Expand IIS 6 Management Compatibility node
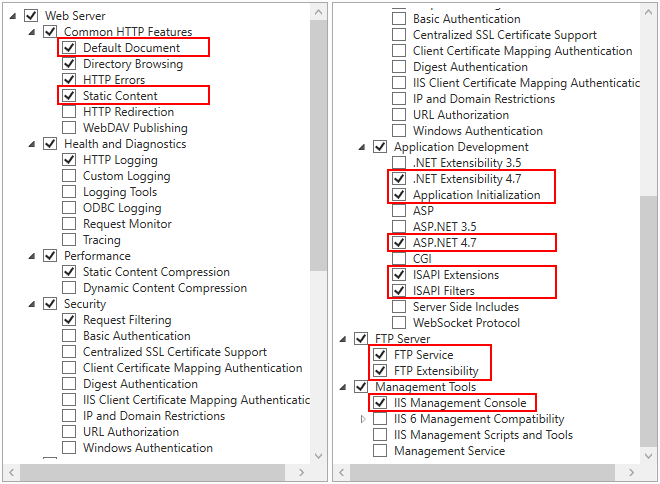This screenshot has height=484, width=660. click(363, 419)
